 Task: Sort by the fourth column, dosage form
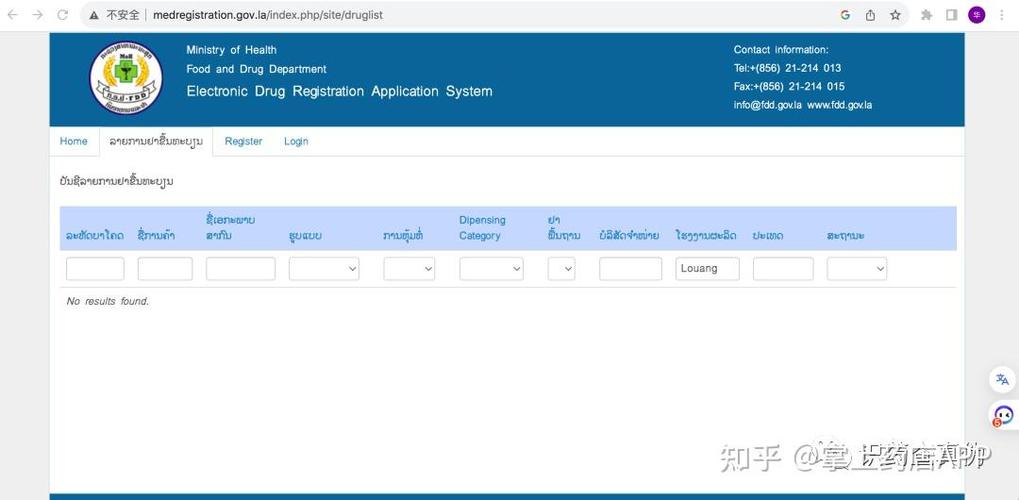pyautogui.click(x=305, y=235)
